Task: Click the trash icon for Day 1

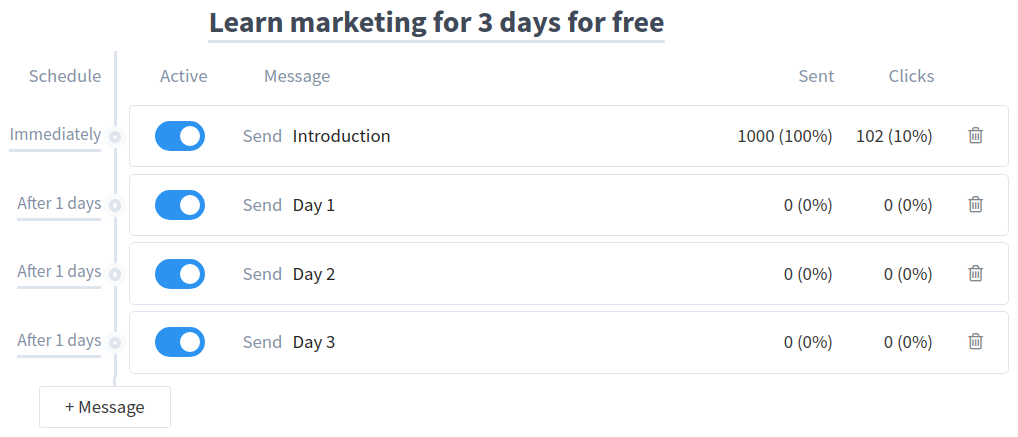Action: (x=976, y=205)
